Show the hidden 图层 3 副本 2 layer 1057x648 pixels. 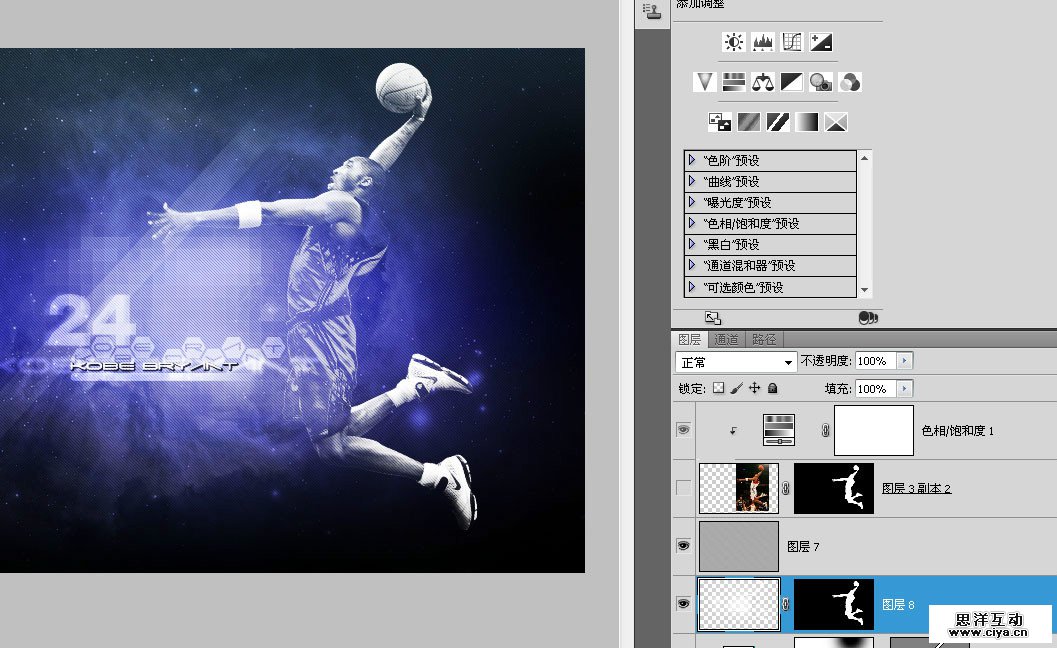[x=684, y=488]
